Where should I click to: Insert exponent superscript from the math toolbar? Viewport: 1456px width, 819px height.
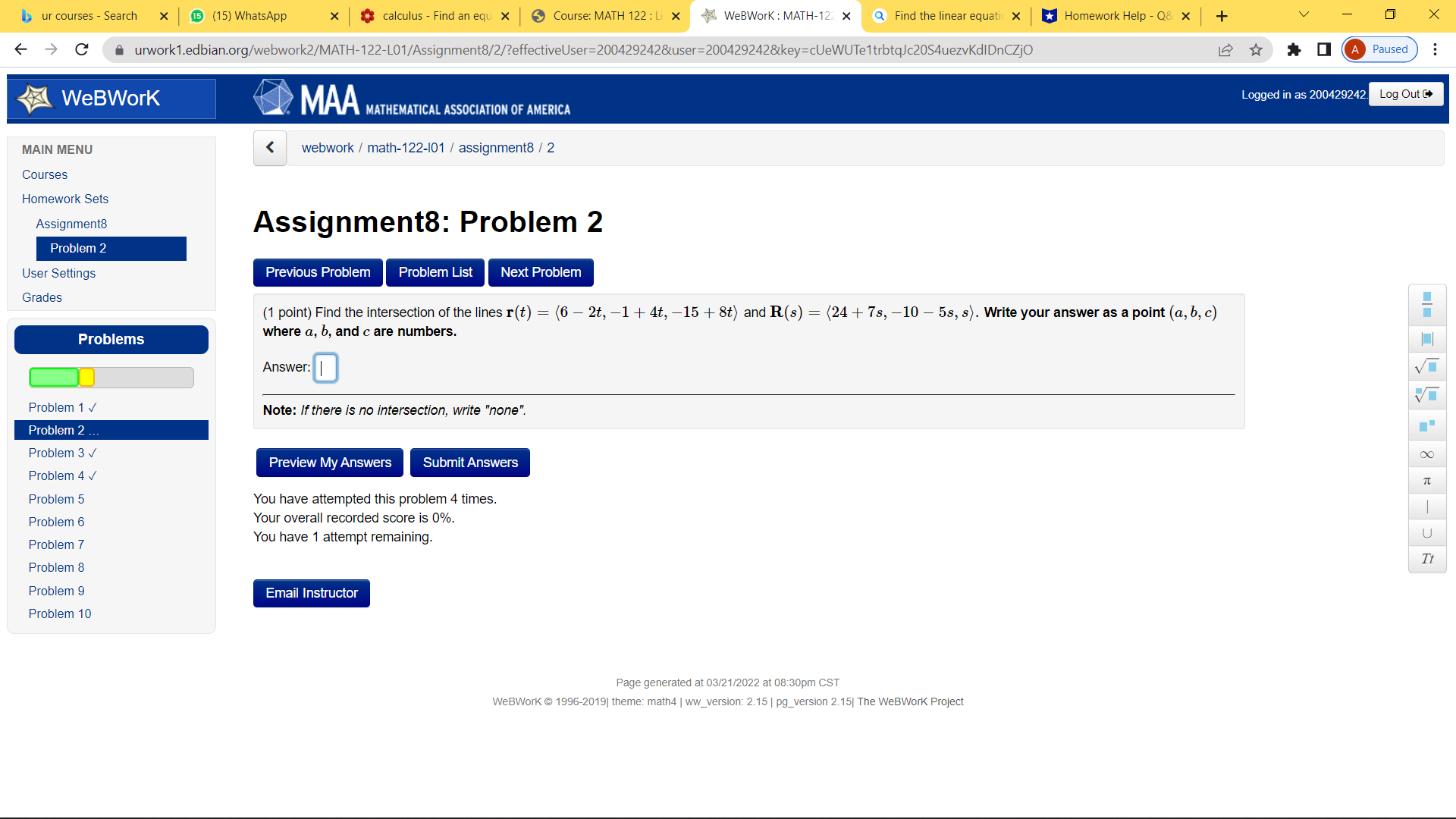pos(1427,426)
